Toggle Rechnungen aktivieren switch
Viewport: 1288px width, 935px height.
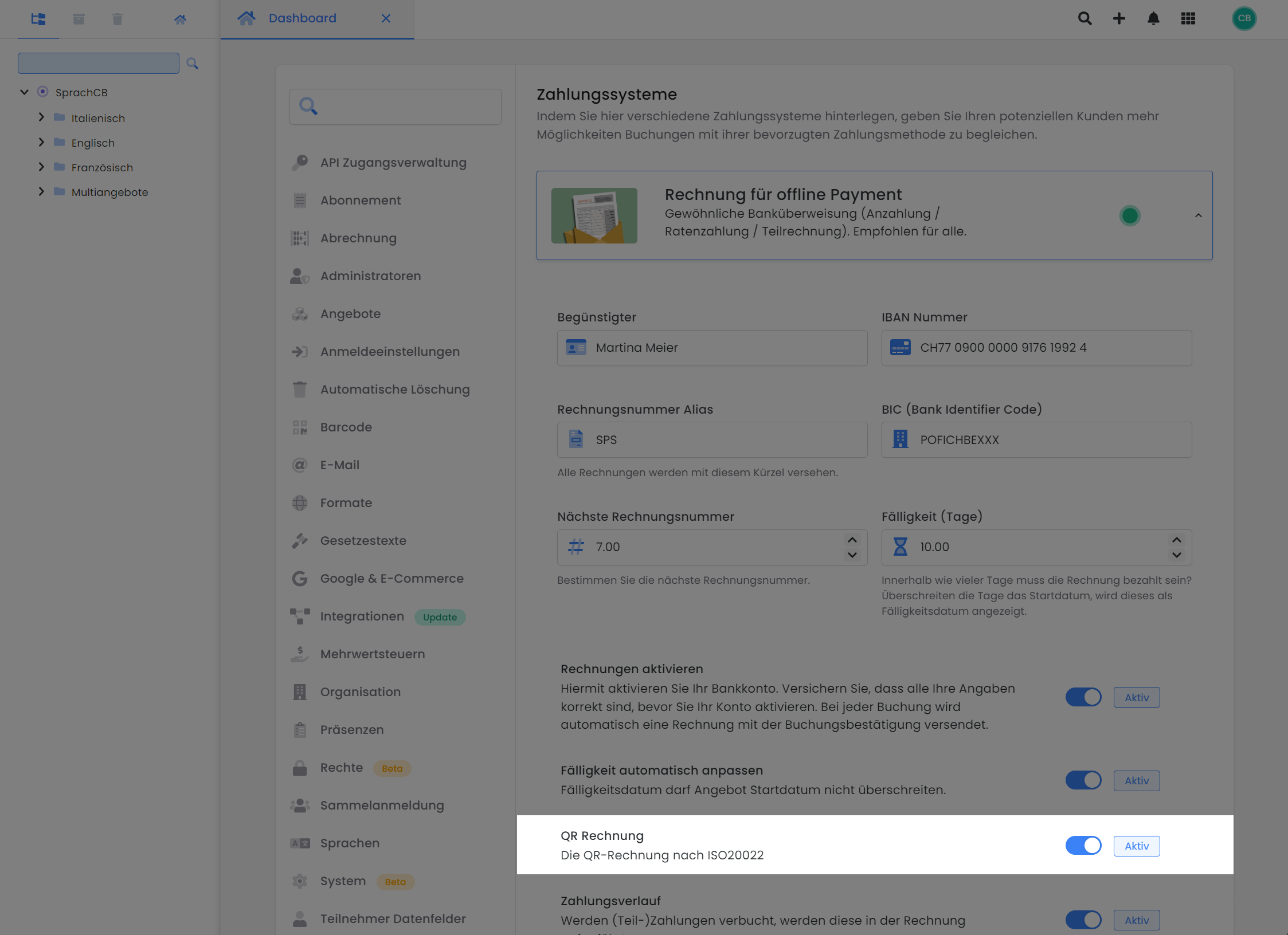point(1083,697)
